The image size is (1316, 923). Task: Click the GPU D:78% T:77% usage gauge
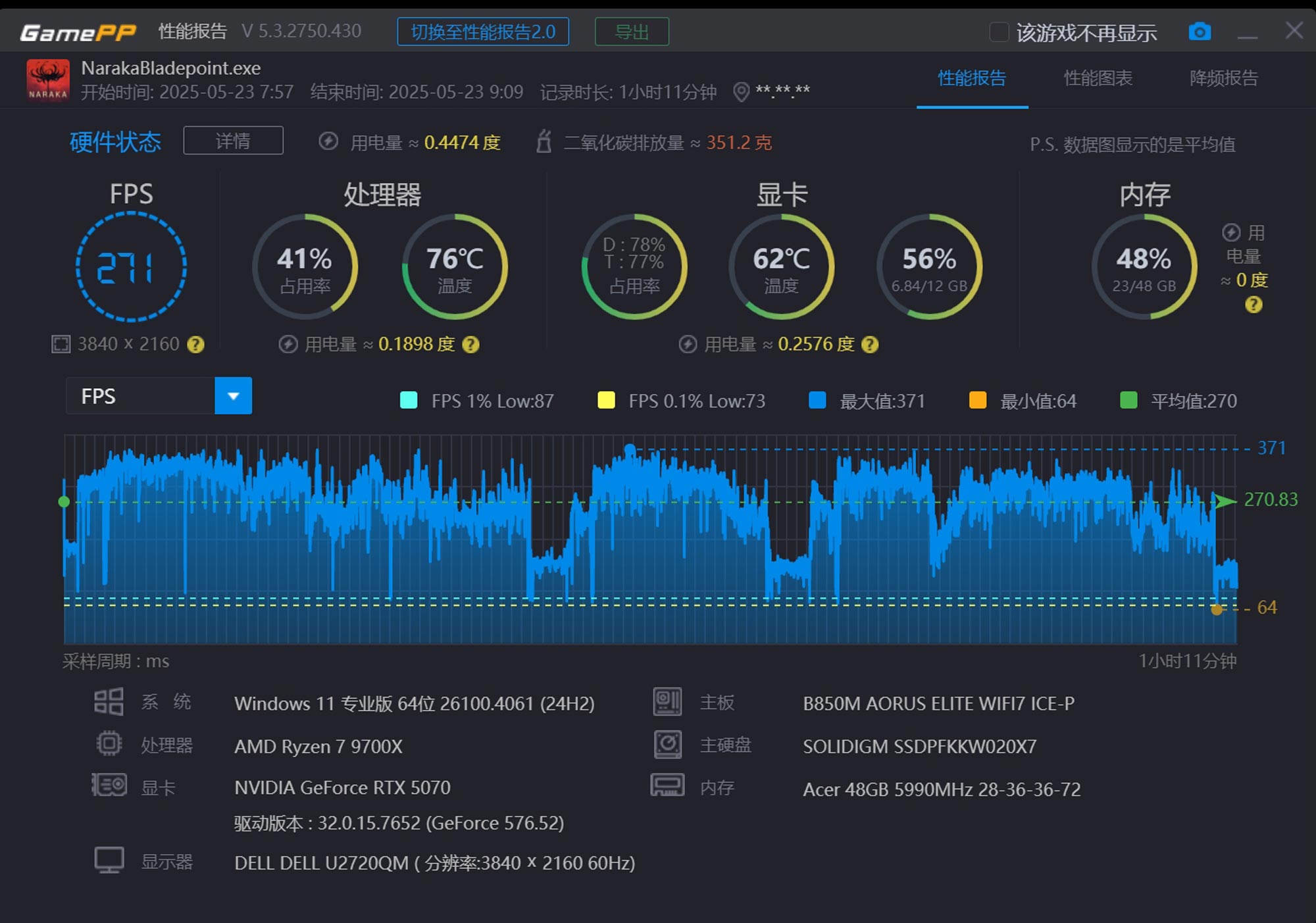pyautogui.click(x=634, y=266)
